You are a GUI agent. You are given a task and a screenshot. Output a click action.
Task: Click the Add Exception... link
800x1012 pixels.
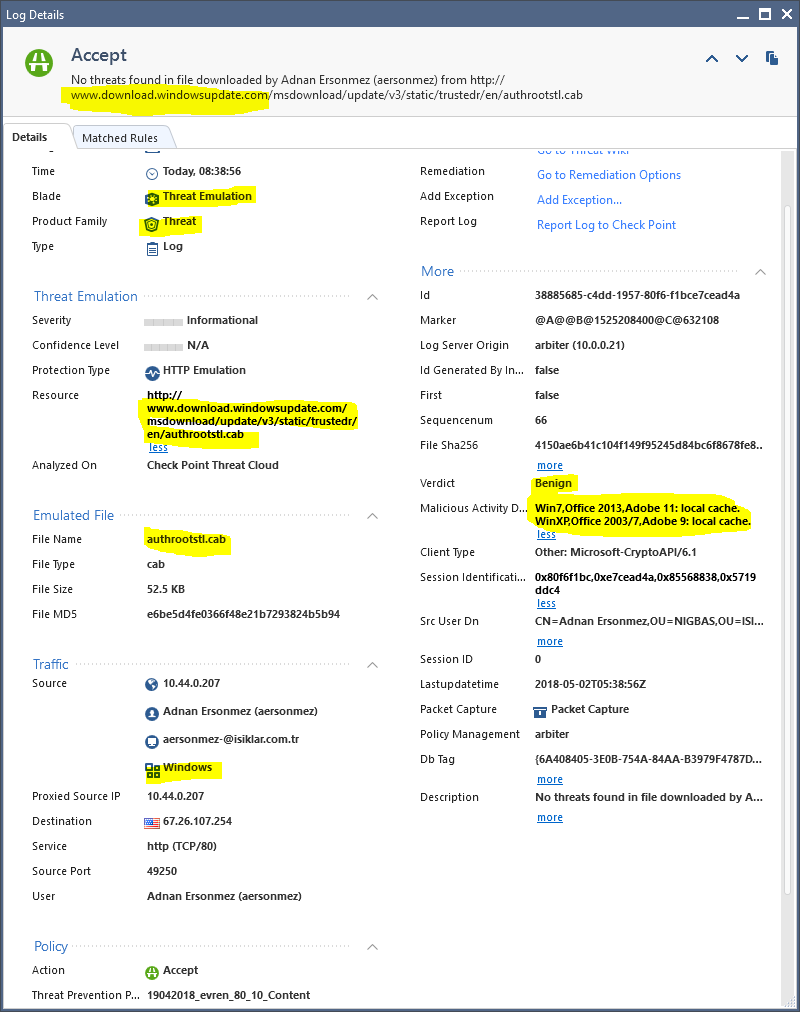(x=579, y=200)
